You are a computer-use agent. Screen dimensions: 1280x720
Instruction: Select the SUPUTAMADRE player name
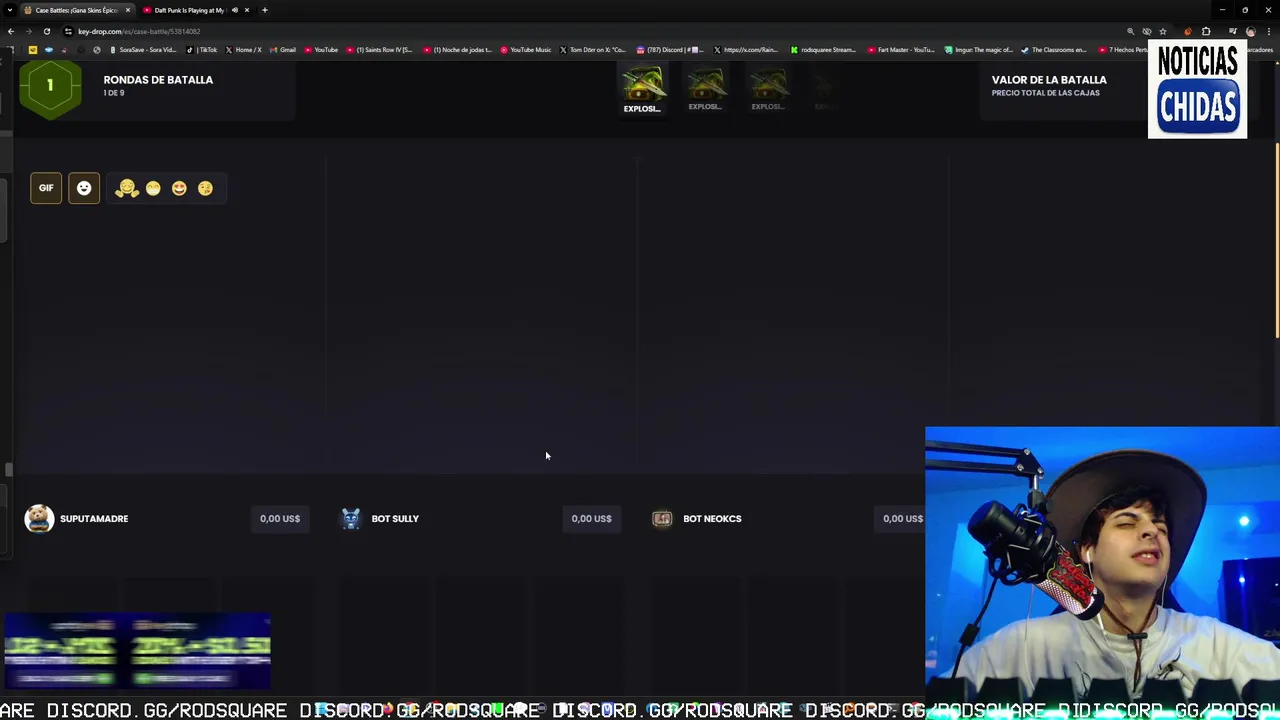(x=94, y=518)
